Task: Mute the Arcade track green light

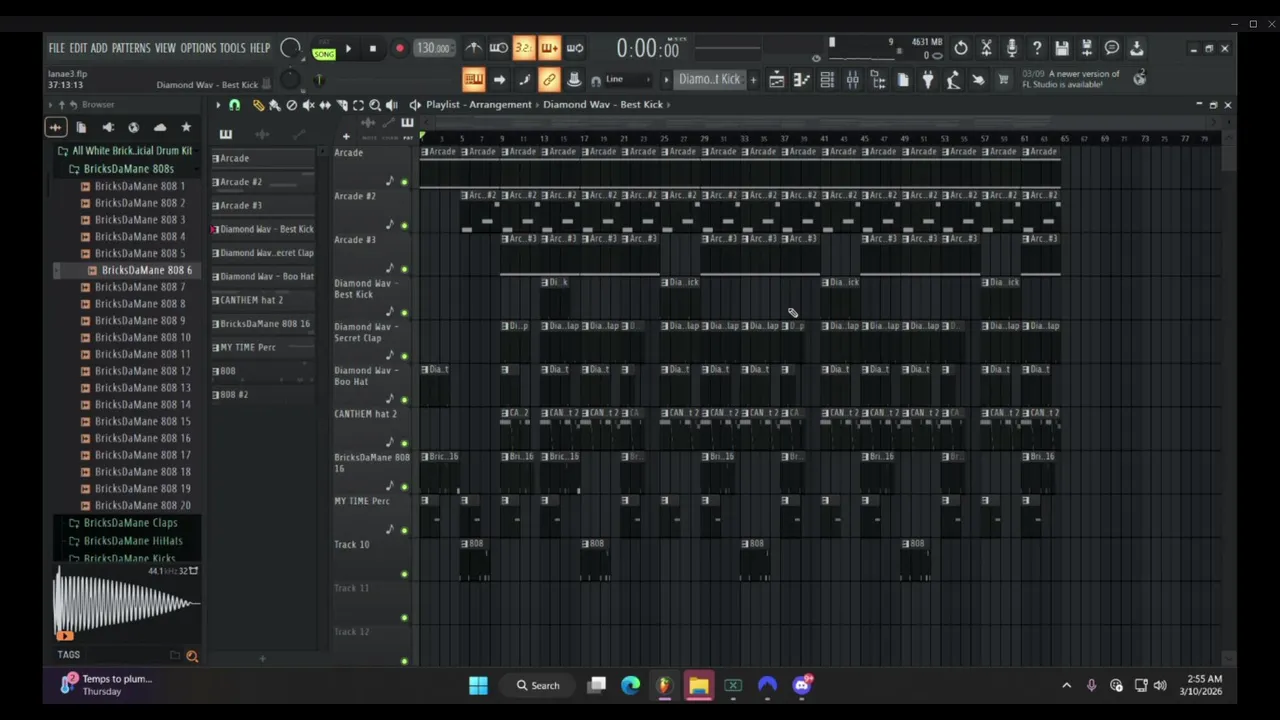Action: (x=404, y=182)
